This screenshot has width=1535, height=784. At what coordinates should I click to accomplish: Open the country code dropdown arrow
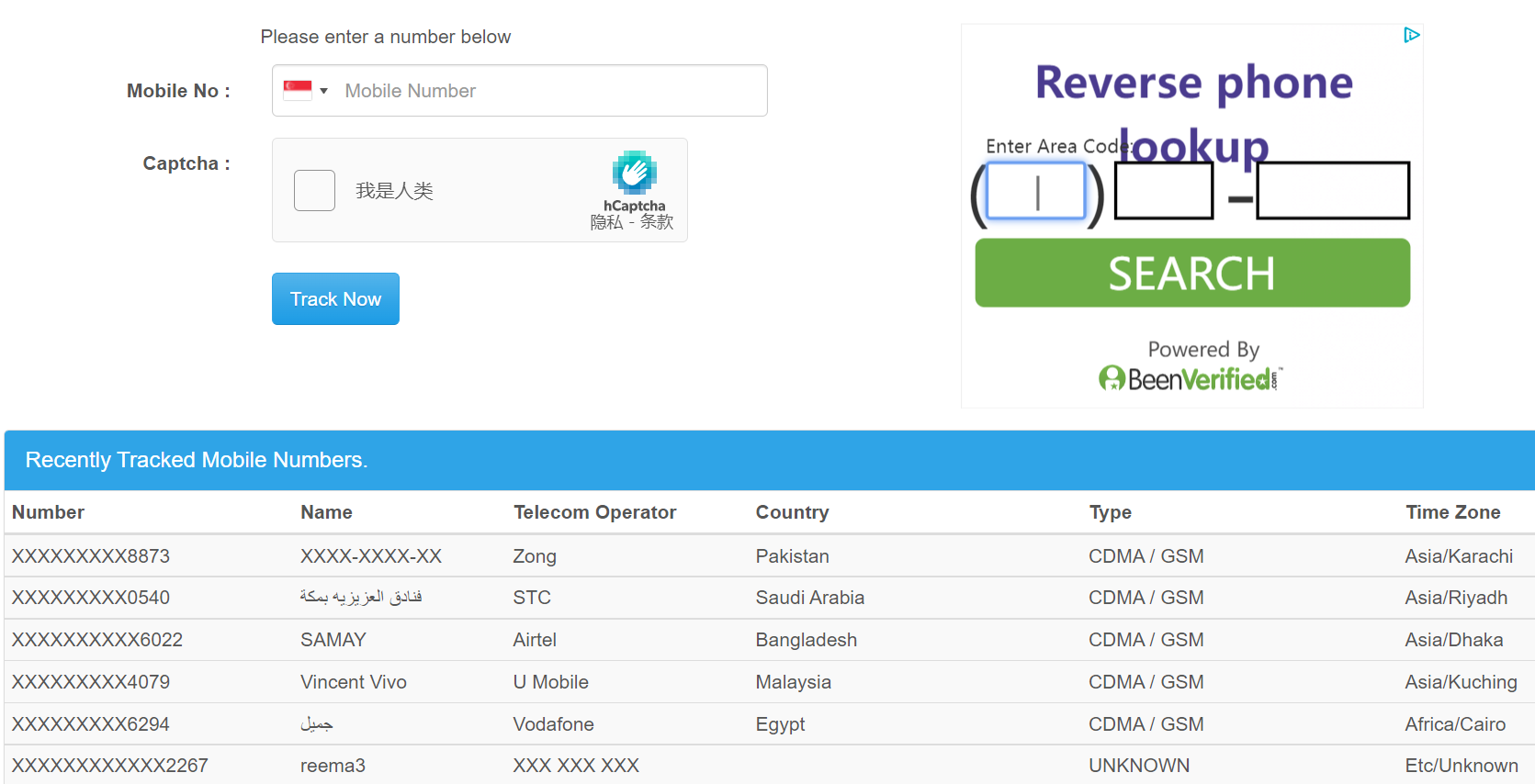[x=323, y=91]
